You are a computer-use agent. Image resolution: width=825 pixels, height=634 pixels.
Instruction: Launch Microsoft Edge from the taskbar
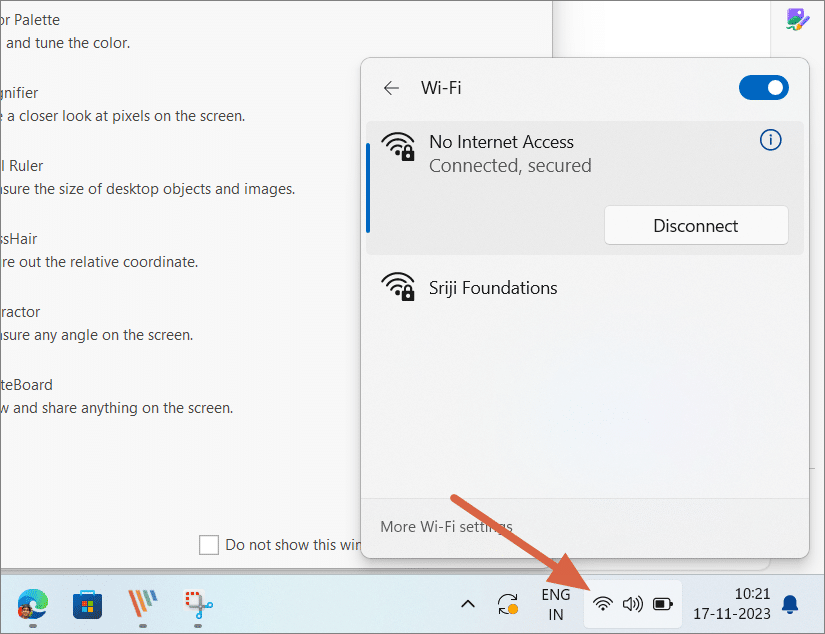click(30, 606)
